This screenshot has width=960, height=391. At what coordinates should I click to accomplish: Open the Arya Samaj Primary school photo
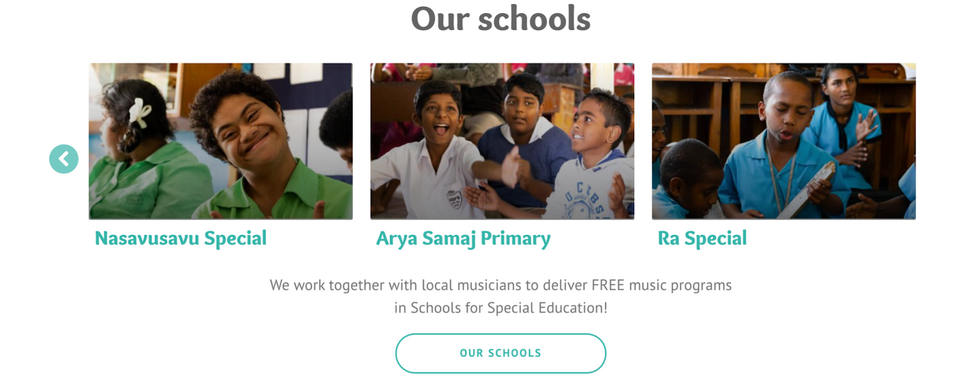pos(502,141)
